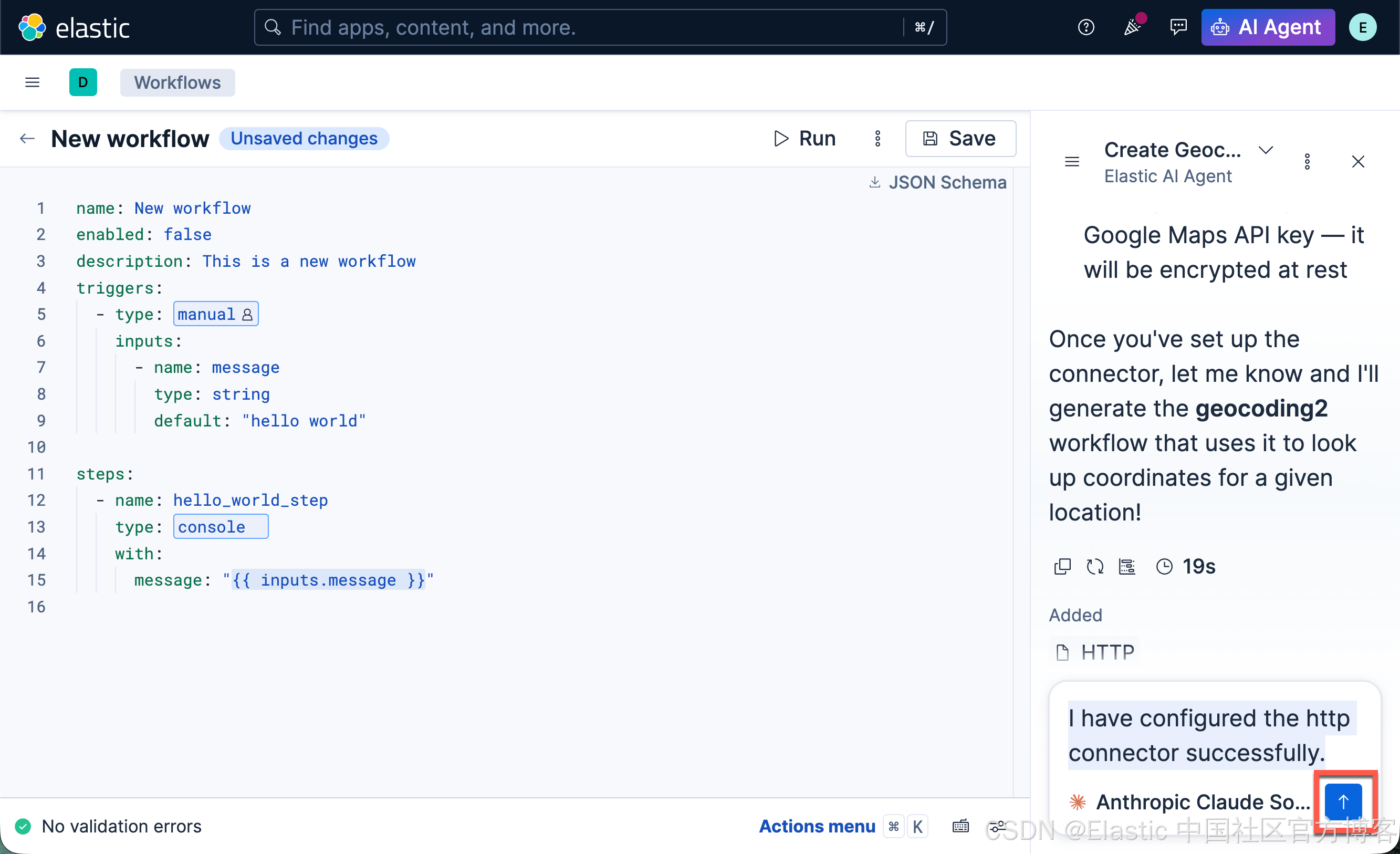Open the newsfeed party icon
Image resolution: width=1400 pixels, height=854 pixels.
[1132, 27]
